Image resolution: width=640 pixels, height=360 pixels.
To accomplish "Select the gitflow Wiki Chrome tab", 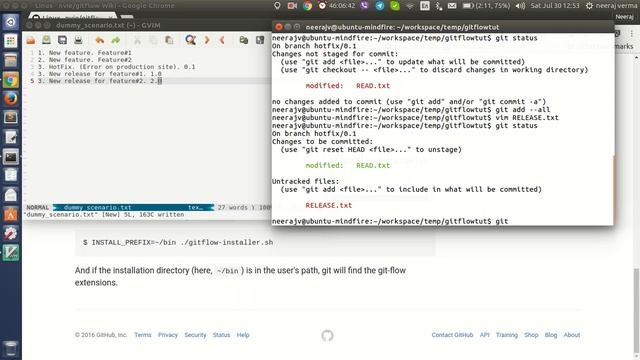I will (73, 16).
